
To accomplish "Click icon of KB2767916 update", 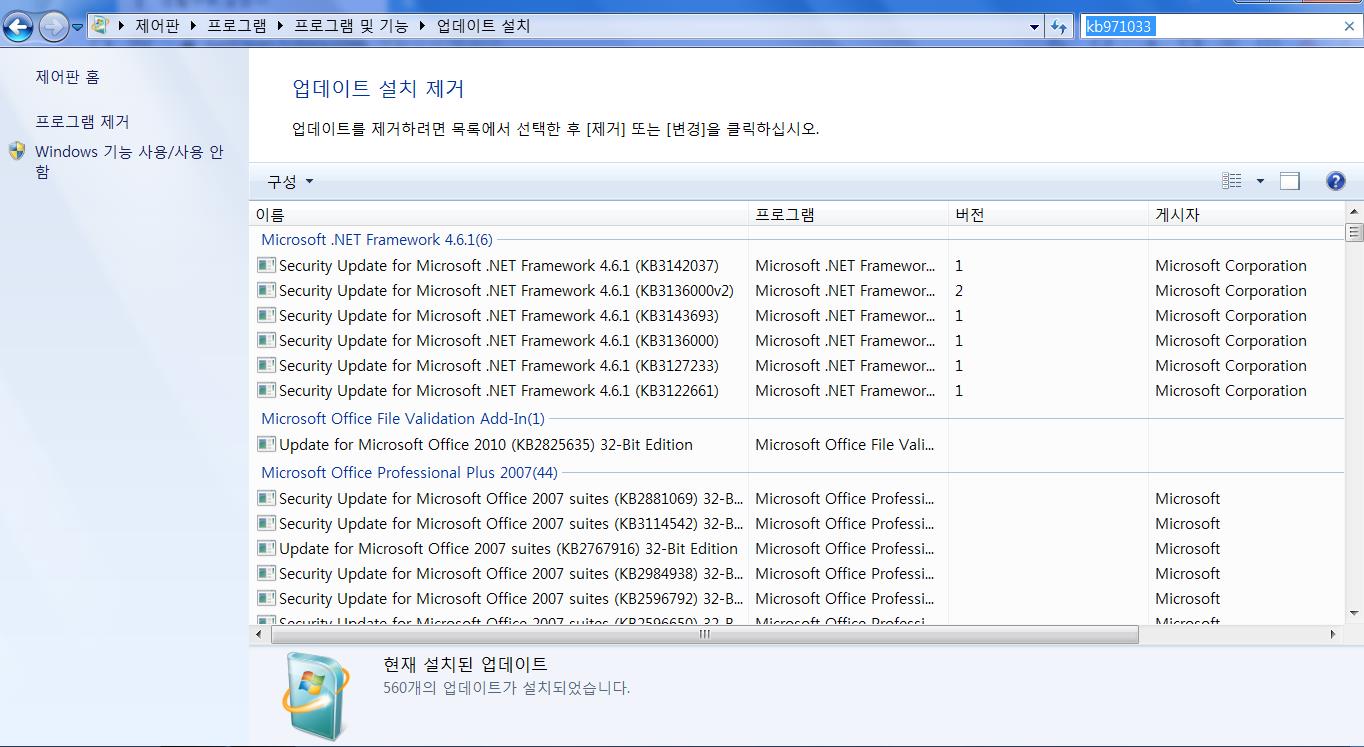I will click(x=266, y=548).
